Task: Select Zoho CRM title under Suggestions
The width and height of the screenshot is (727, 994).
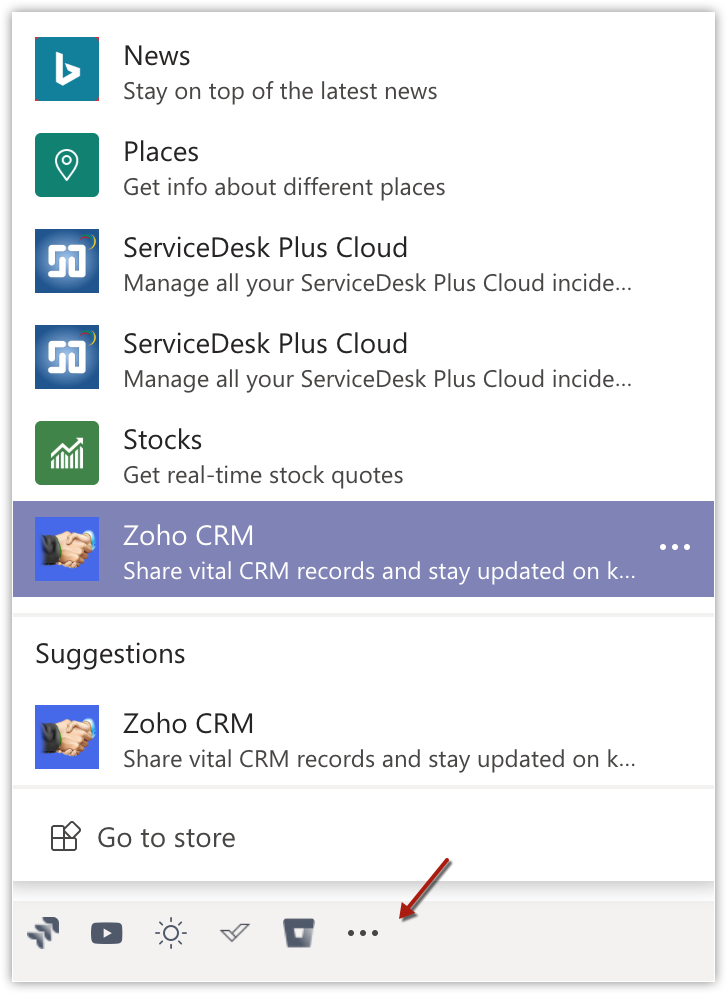Action: pyautogui.click(x=188, y=724)
